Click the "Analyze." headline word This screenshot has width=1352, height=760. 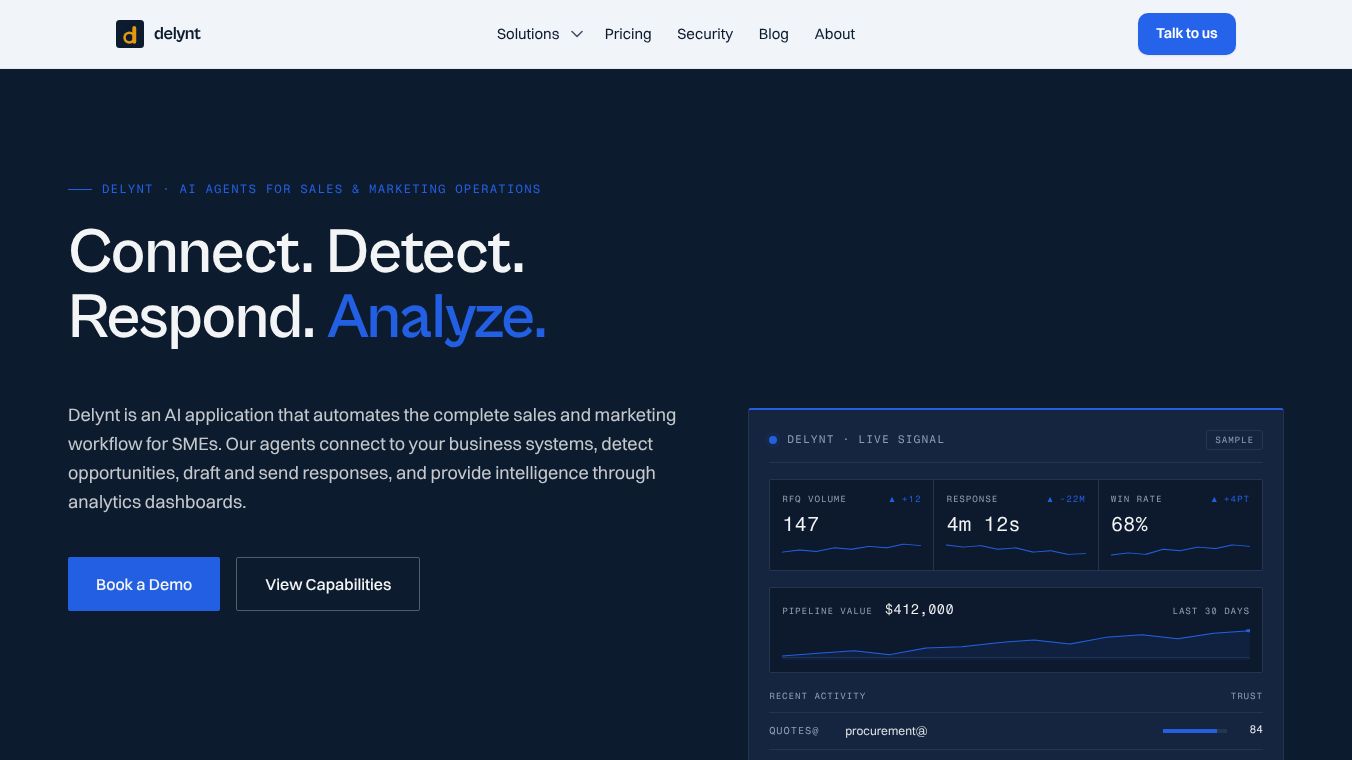[437, 317]
